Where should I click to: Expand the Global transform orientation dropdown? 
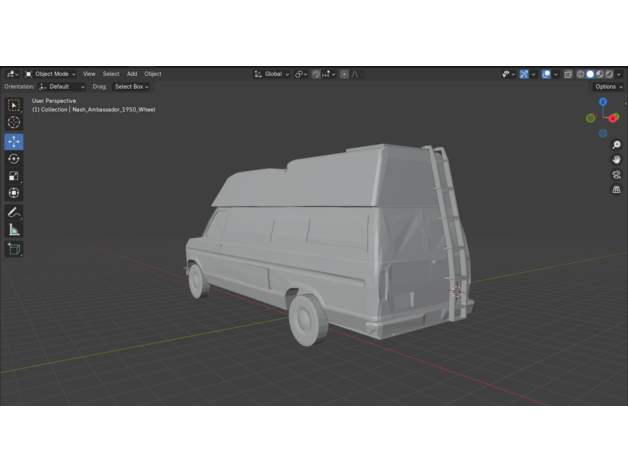(272, 74)
